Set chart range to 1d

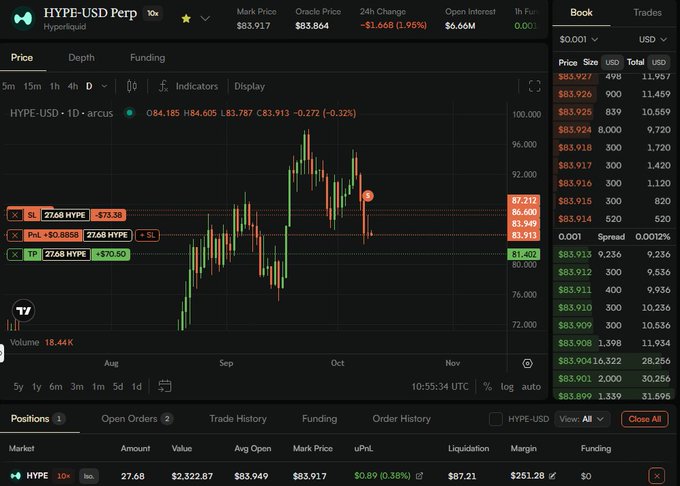(137, 386)
